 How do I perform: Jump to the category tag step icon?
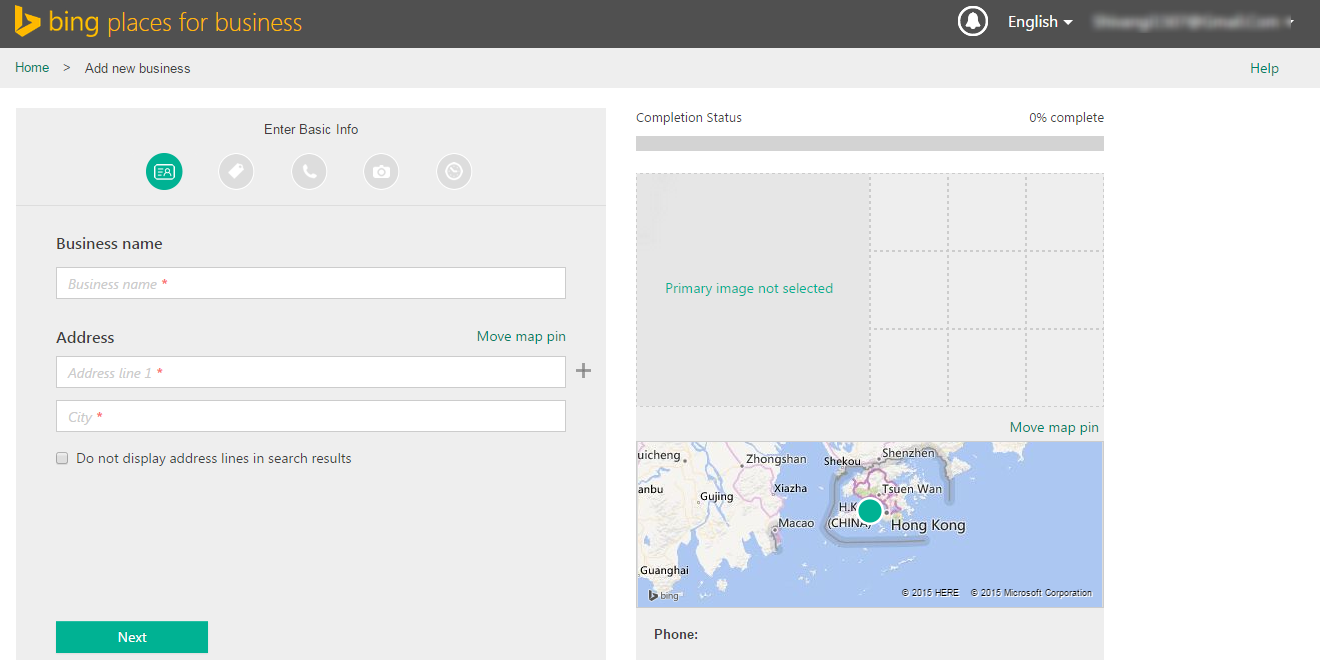click(x=236, y=172)
